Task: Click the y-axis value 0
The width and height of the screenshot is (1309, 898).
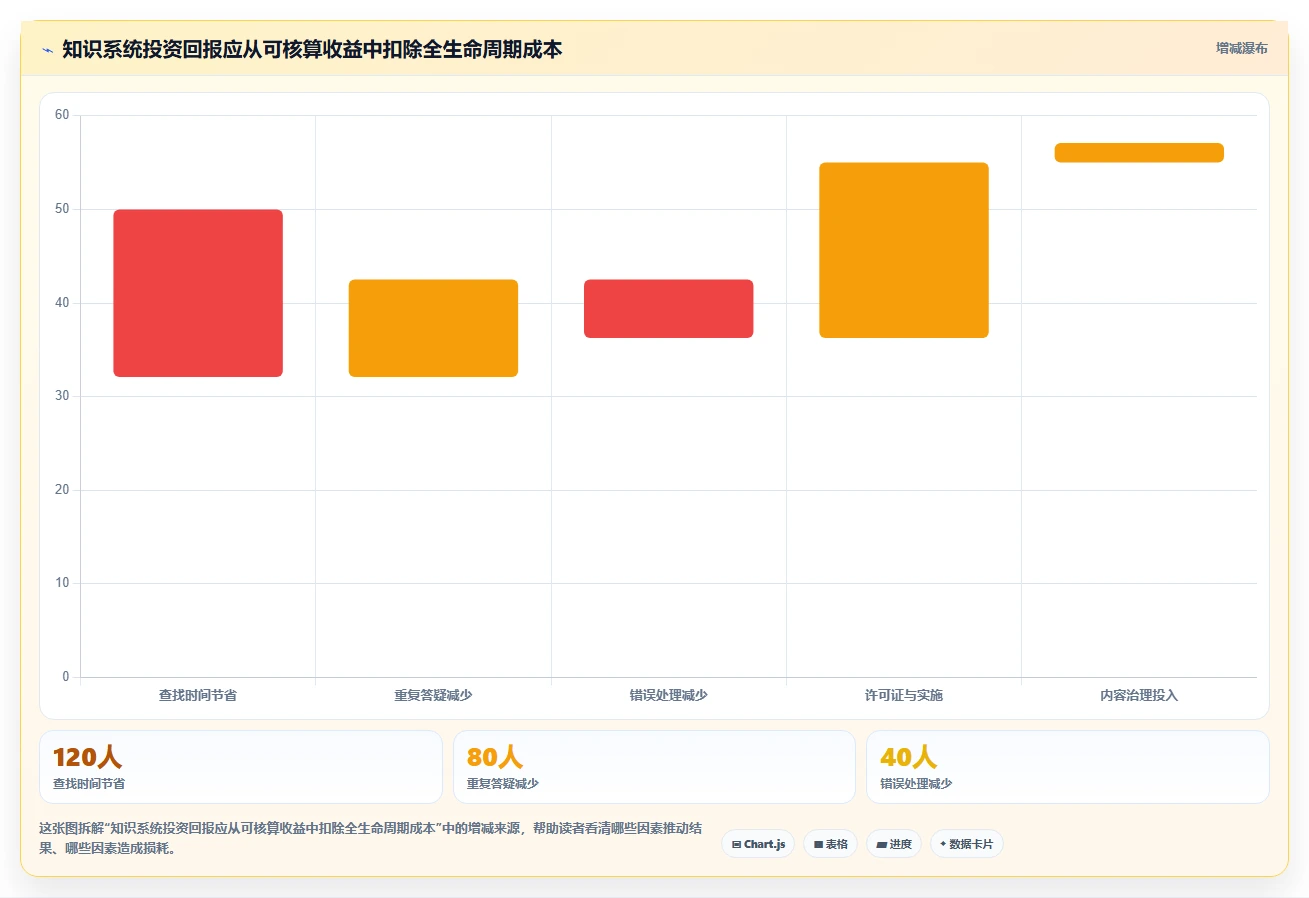Action: click(x=66, y=677)
